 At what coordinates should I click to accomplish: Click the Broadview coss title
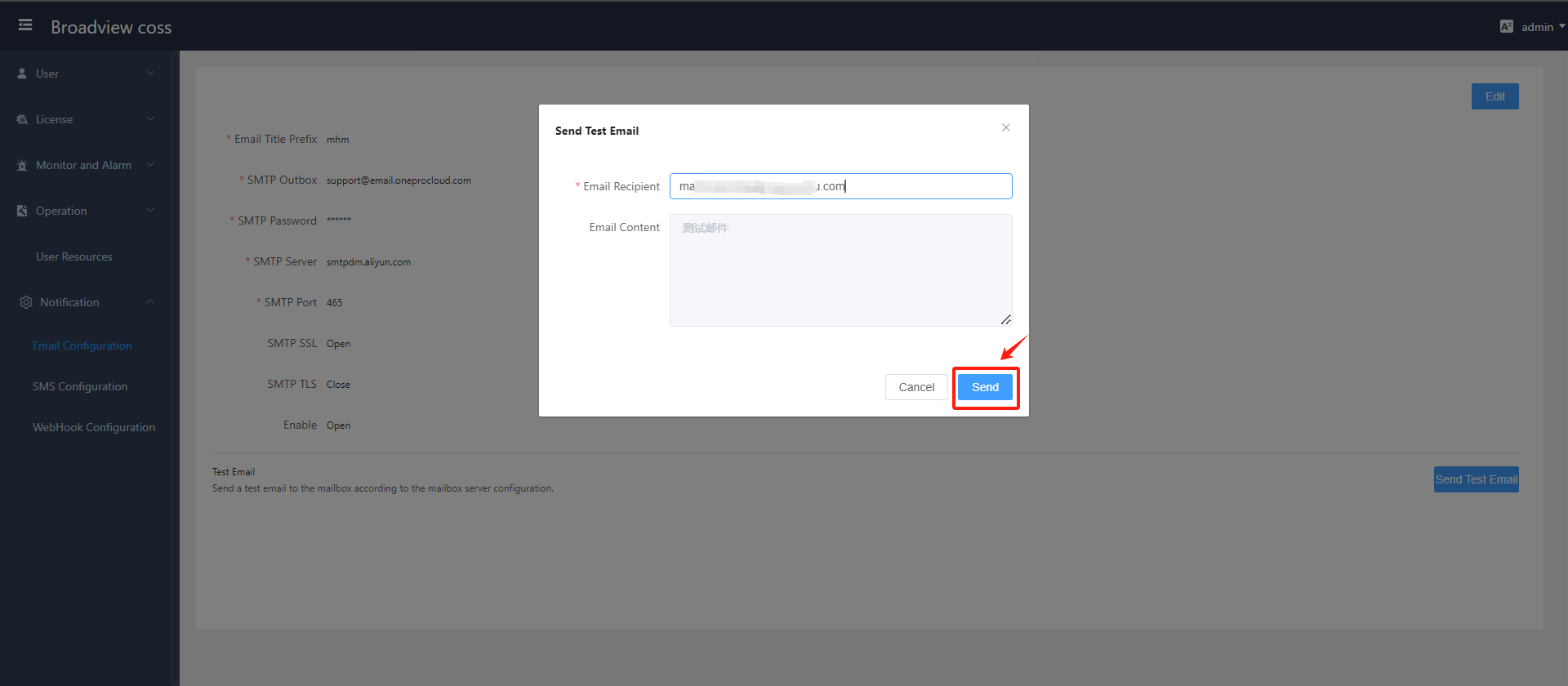point(111,27)
